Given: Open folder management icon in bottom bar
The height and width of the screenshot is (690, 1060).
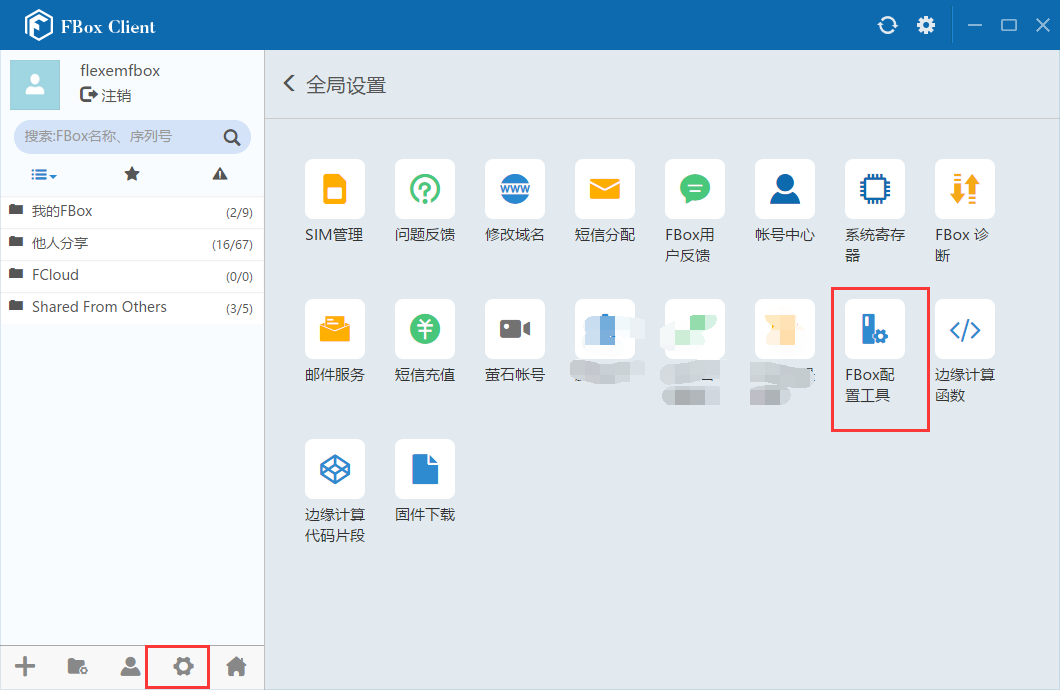Looking at the screenshot, I should pos(78,666).
